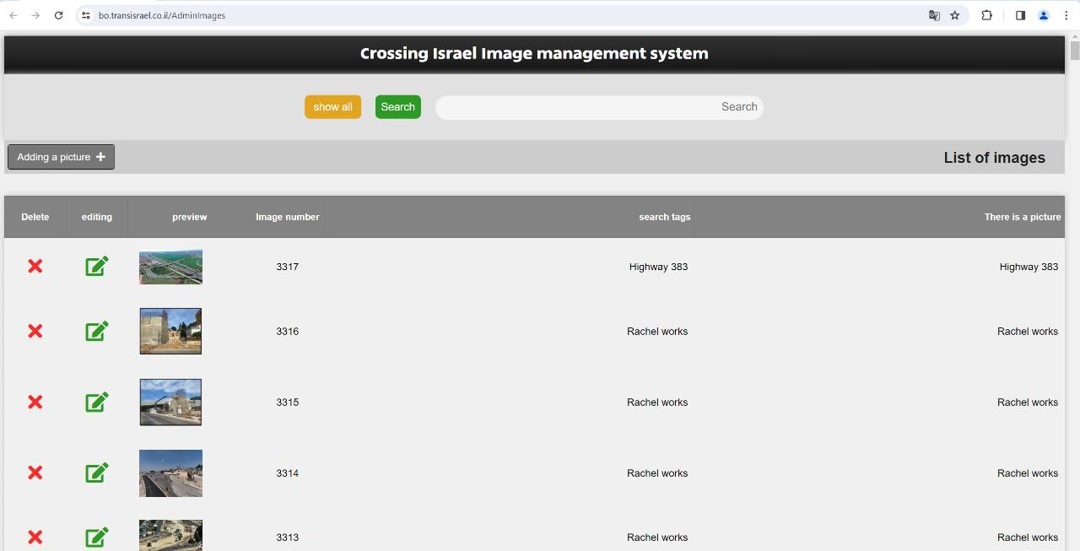Edit image 3314 entry
This screenshot has height=551, width=1080.
[x=97, y=473]
